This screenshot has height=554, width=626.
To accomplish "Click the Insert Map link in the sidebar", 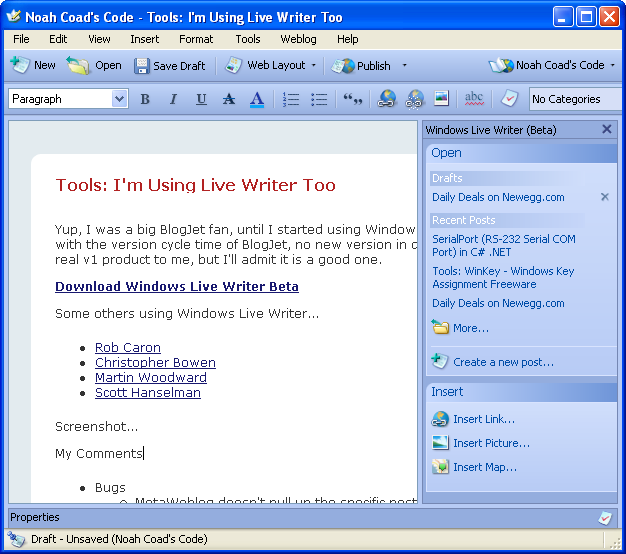I will tap(484, 467).
